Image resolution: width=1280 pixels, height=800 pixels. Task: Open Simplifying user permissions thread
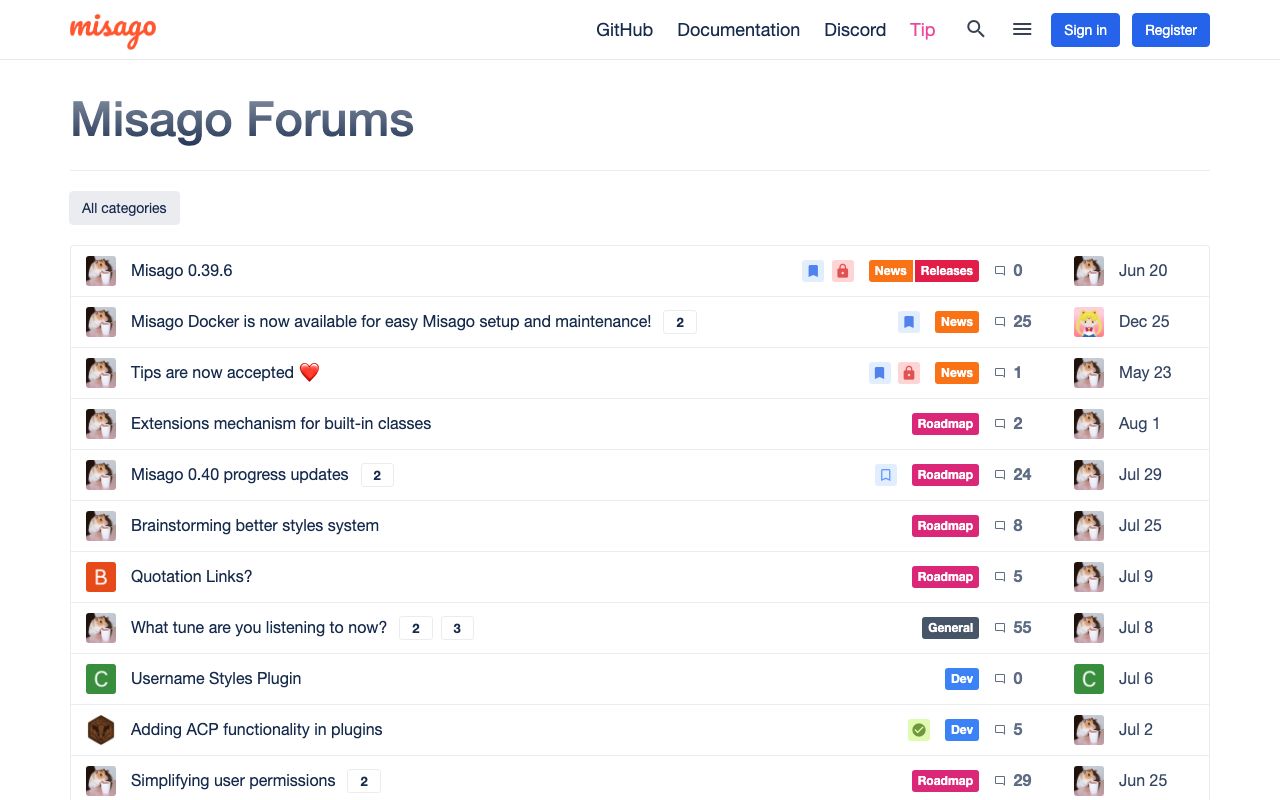coord(233,781)
